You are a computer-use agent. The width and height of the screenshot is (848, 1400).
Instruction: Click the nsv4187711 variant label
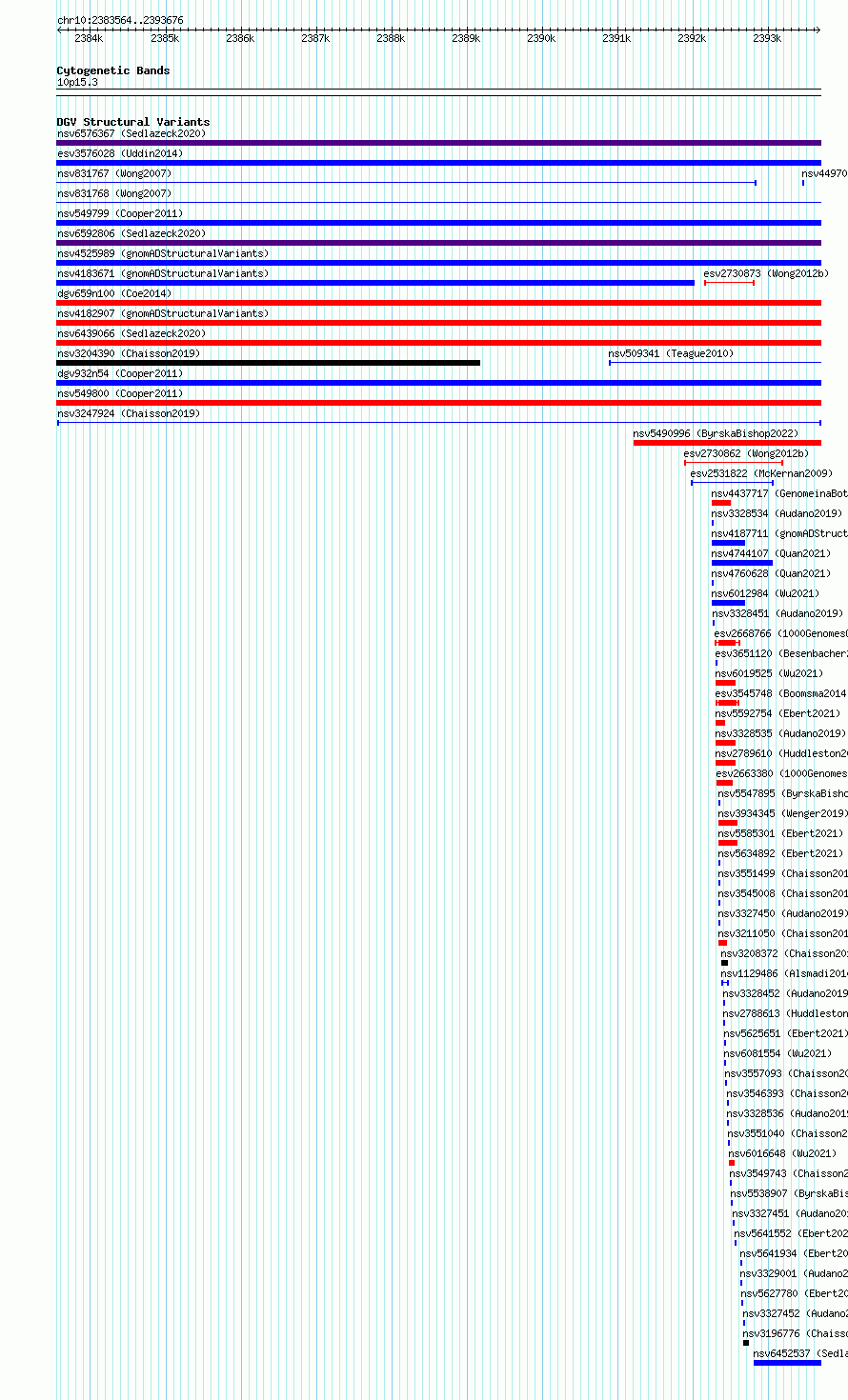click(x=779, y=533)
